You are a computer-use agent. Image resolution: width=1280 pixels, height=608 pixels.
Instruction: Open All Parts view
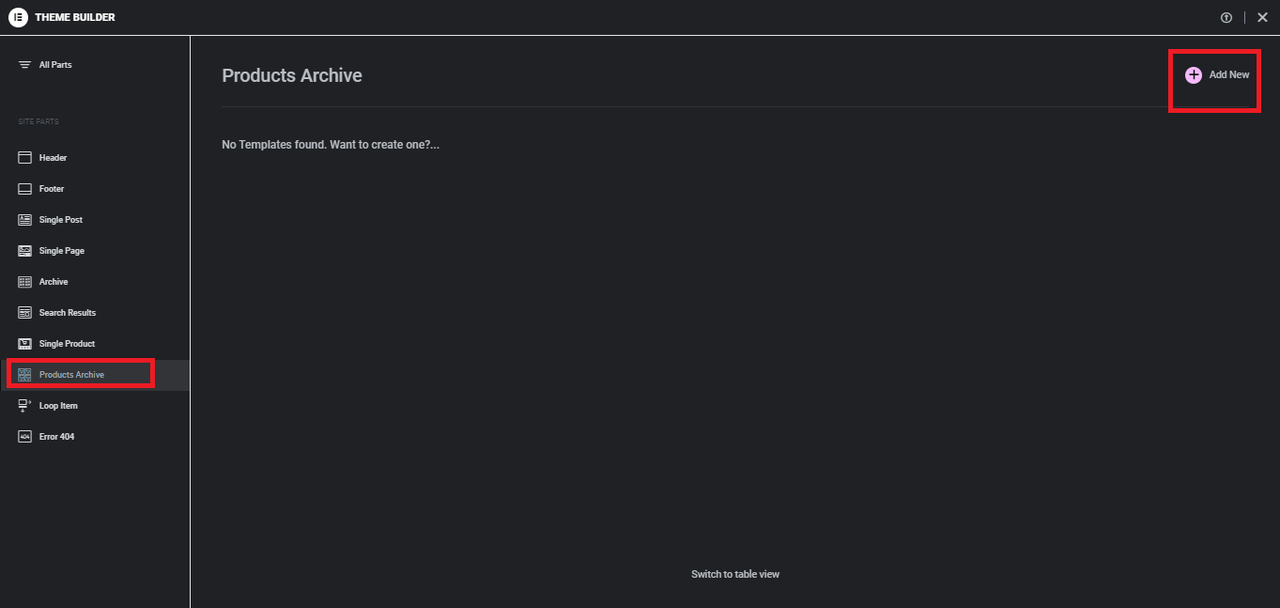pyautogui.click(x=55, y=65)
